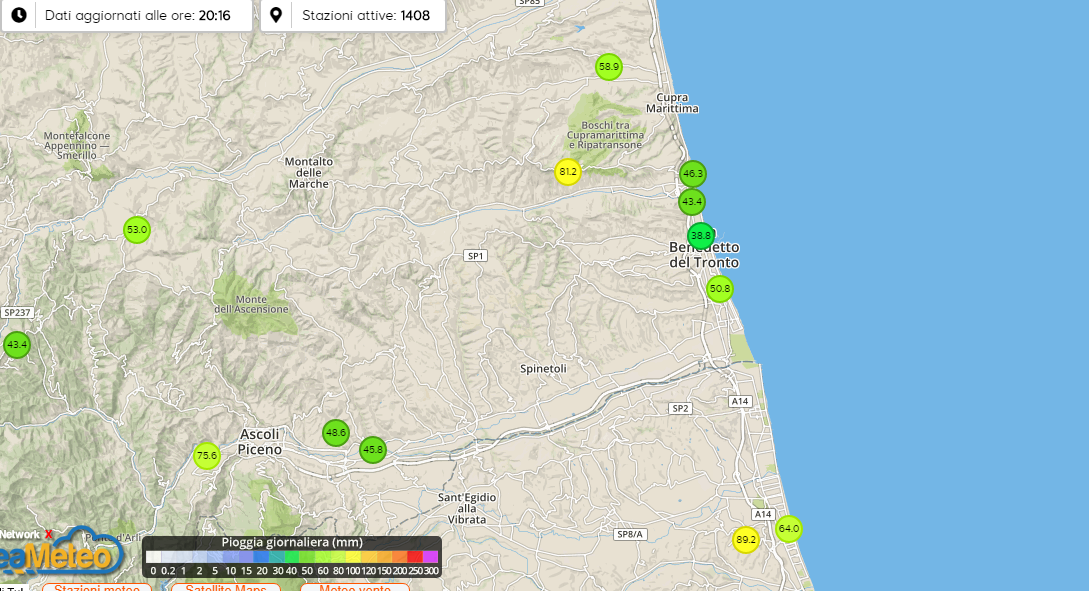Click the red 250 mm legend color swatch
1089x591 pixels.
(x=414, y=558)
